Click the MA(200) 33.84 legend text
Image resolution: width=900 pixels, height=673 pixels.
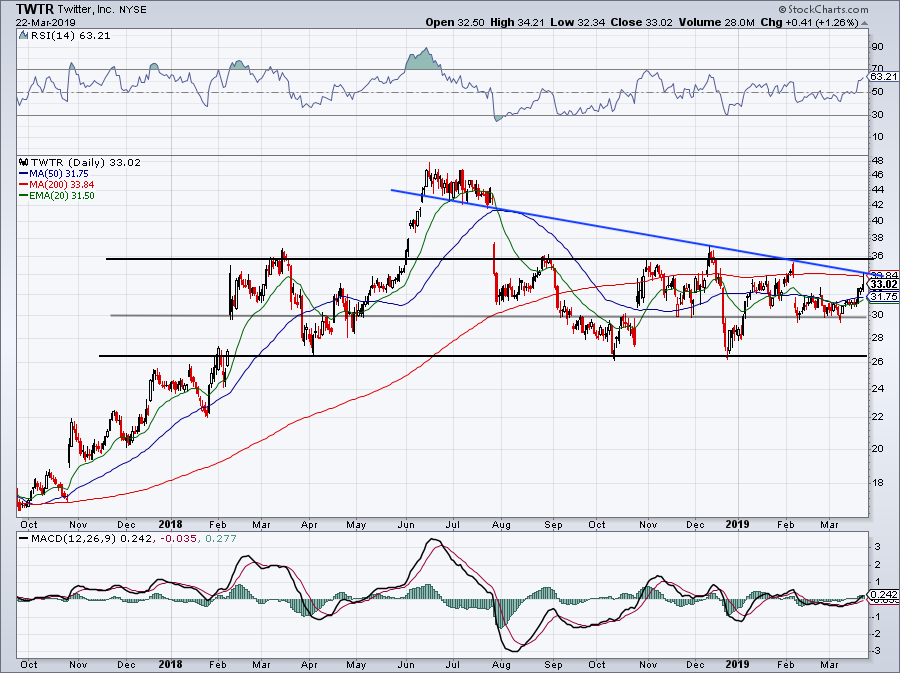[x=62, y=185]
